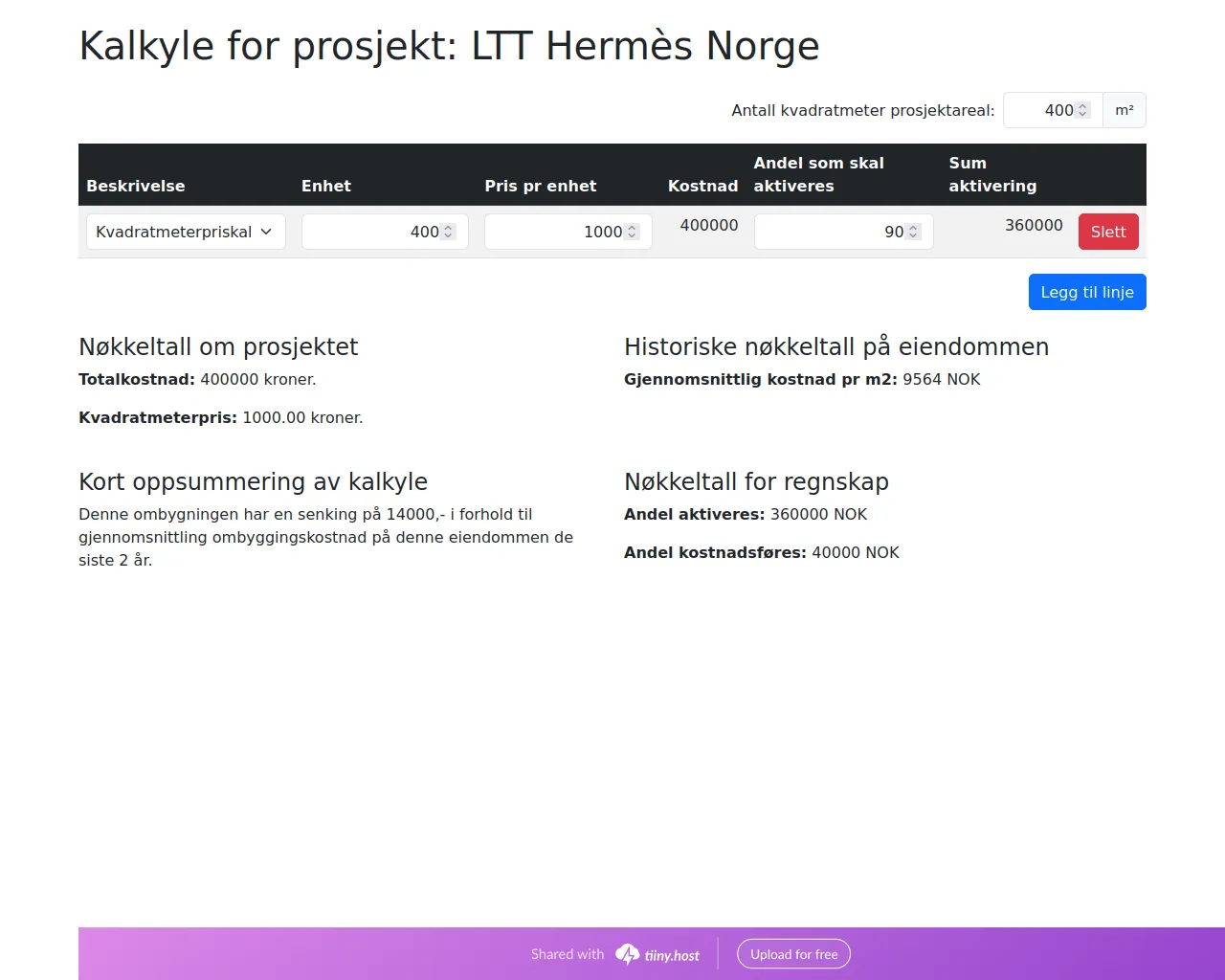This screenshot has height=980, width=1225.
Task: Click the page title Kalkyle for prosjekt
Action: point(449,46)
